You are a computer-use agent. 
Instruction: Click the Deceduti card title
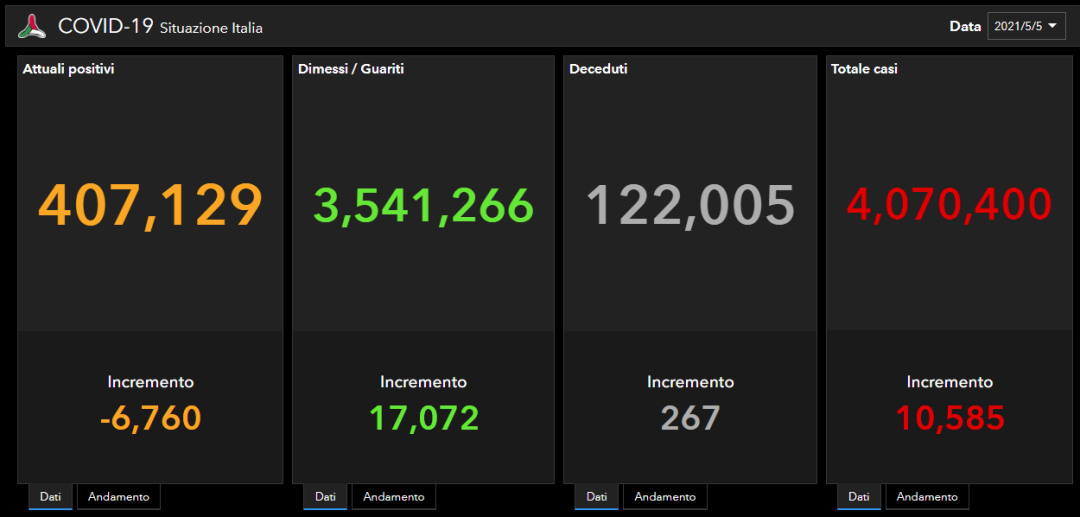599,69
